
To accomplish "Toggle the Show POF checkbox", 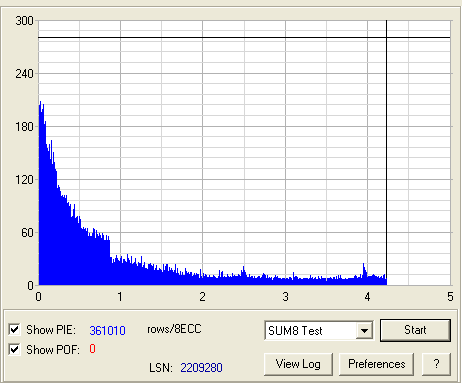I will click(x=14, y=349).
